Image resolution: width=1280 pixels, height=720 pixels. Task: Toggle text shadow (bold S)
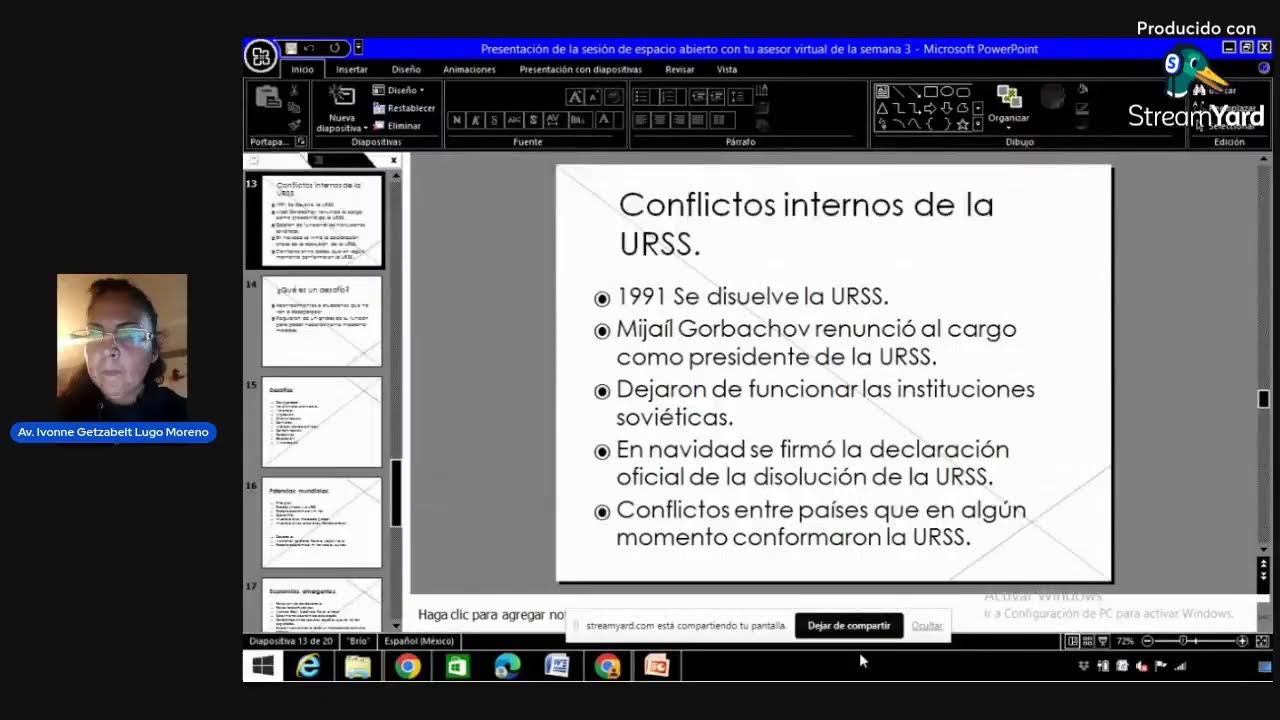(x=533, y=120)
